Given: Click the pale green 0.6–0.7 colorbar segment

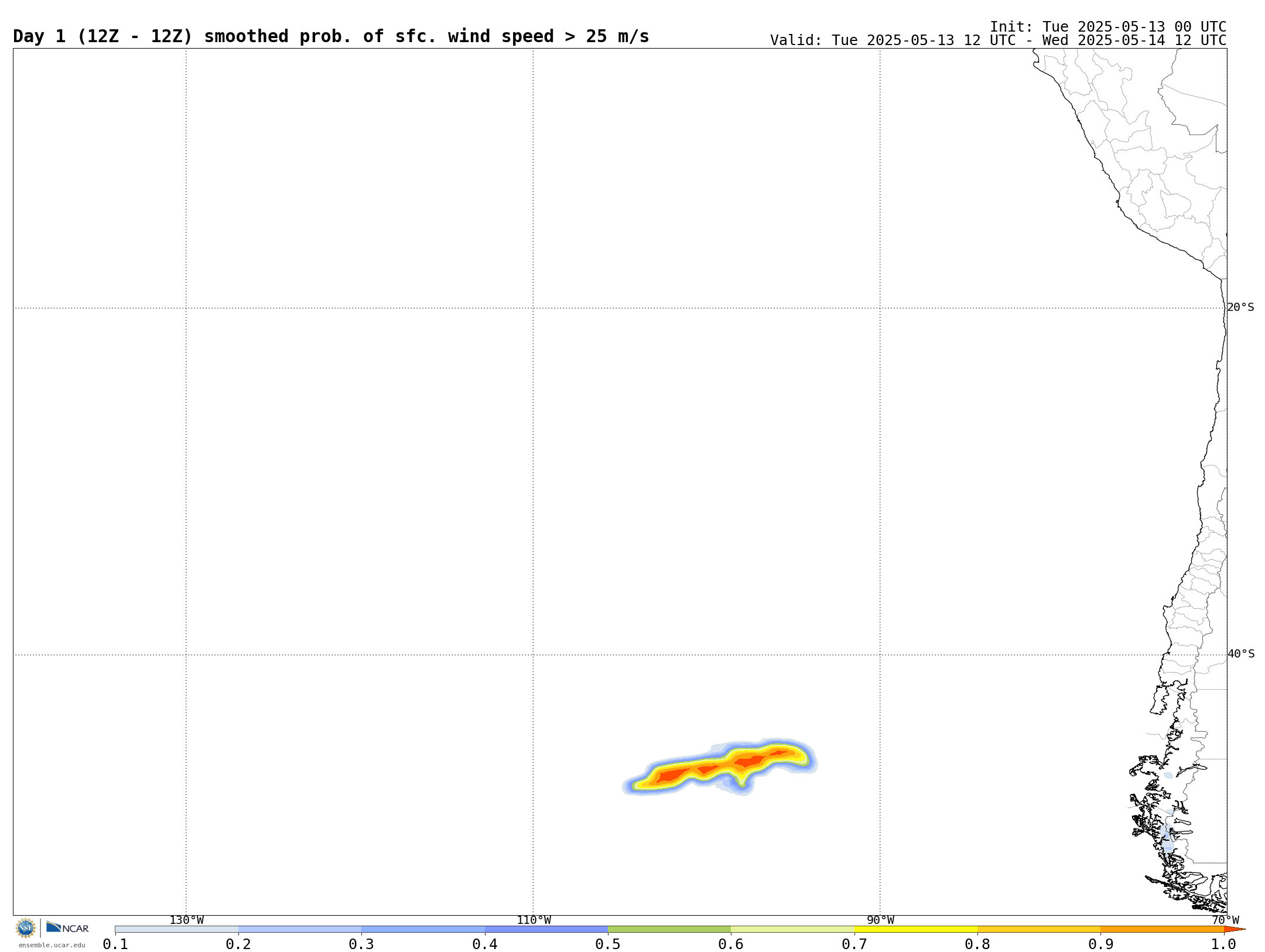Looking at the screenshot, I should [x=792, y=929].
